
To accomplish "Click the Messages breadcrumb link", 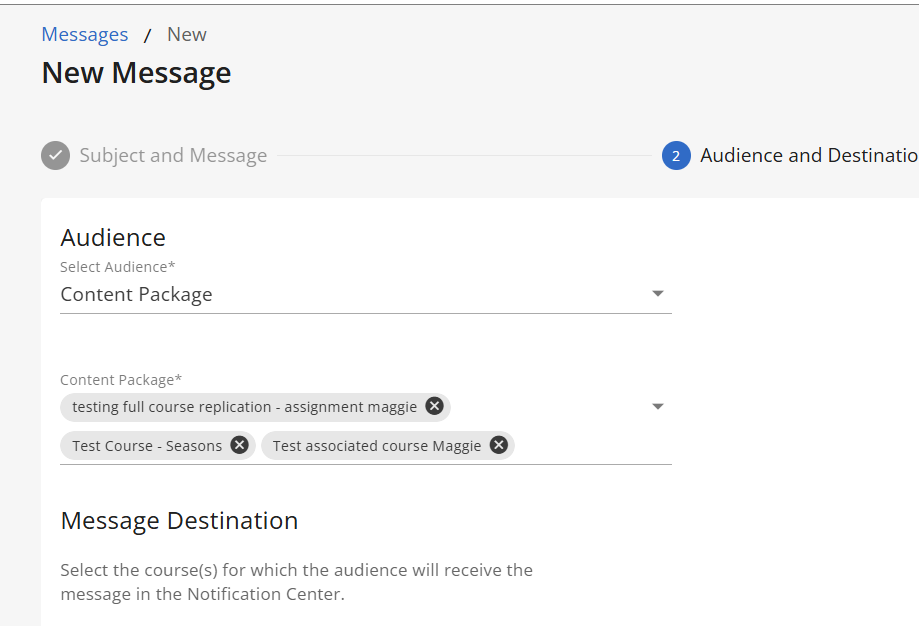I will 84,35.
